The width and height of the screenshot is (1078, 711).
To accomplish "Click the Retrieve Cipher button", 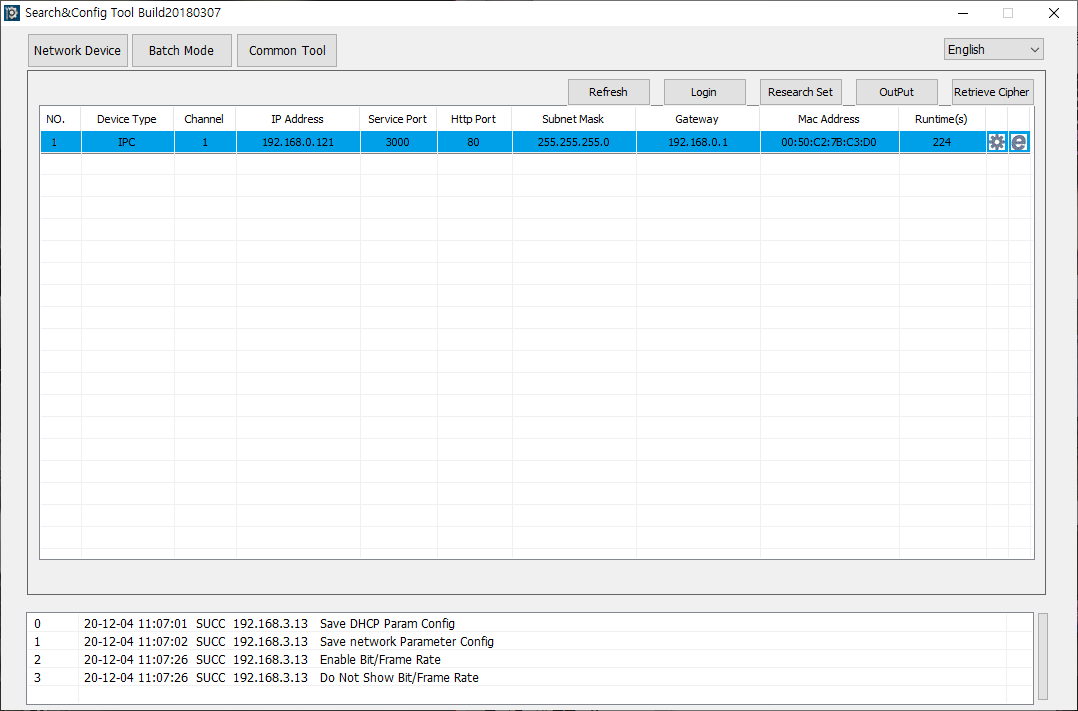I will 991,91.
